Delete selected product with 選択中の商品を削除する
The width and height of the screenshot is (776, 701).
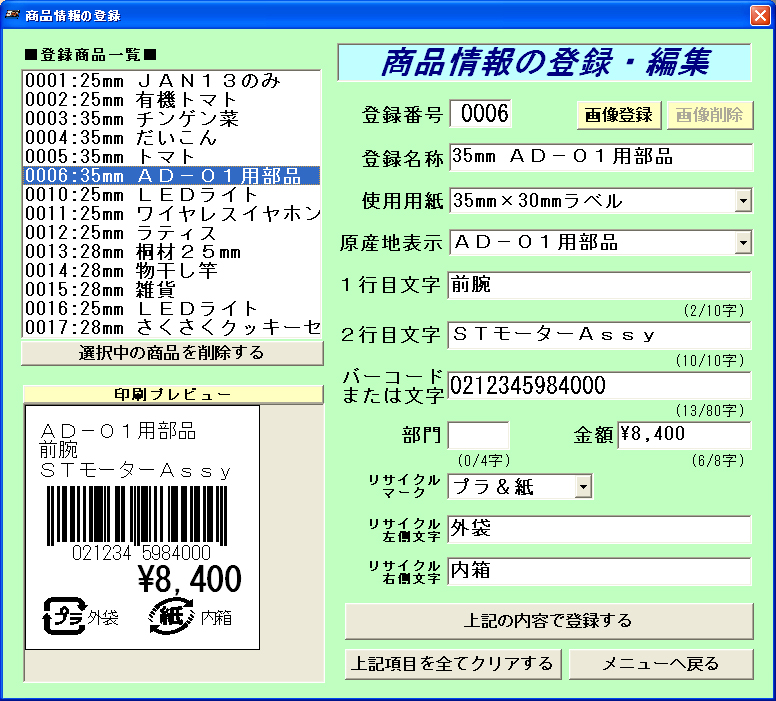click(172, 353)
